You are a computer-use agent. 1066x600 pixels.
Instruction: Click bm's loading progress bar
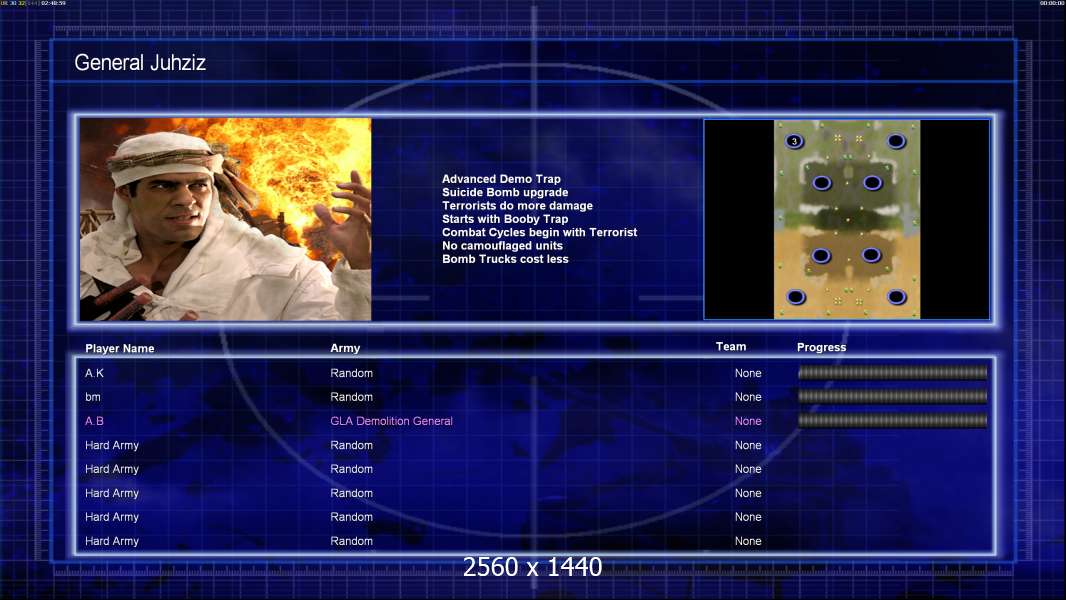point(892,396)
